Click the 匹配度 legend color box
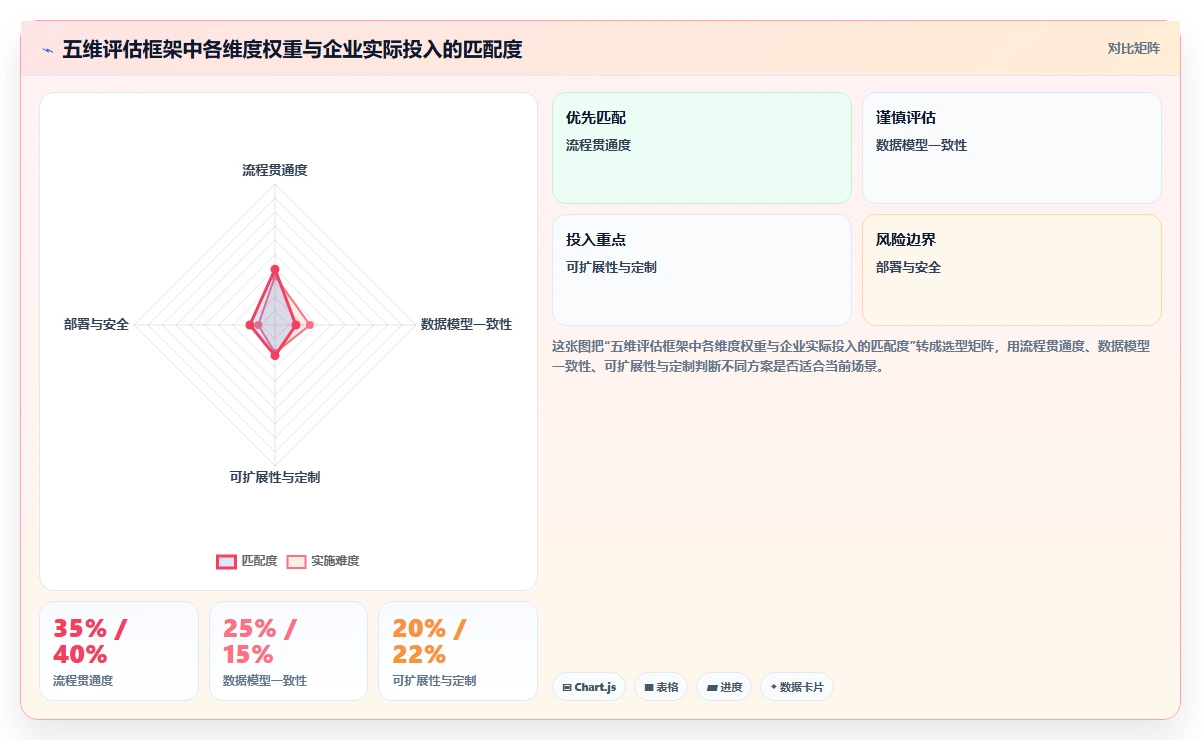Screen dimensions: 1201x740 coord(226,561)
